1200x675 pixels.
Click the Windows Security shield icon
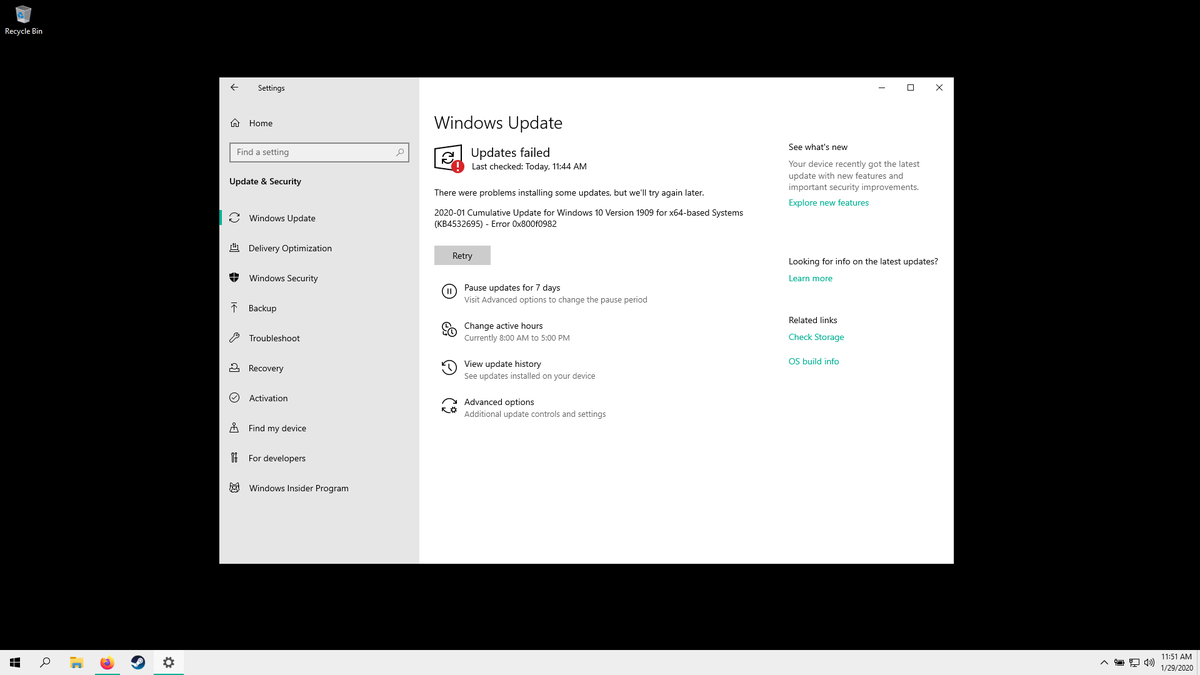click(x=234, y=278)
